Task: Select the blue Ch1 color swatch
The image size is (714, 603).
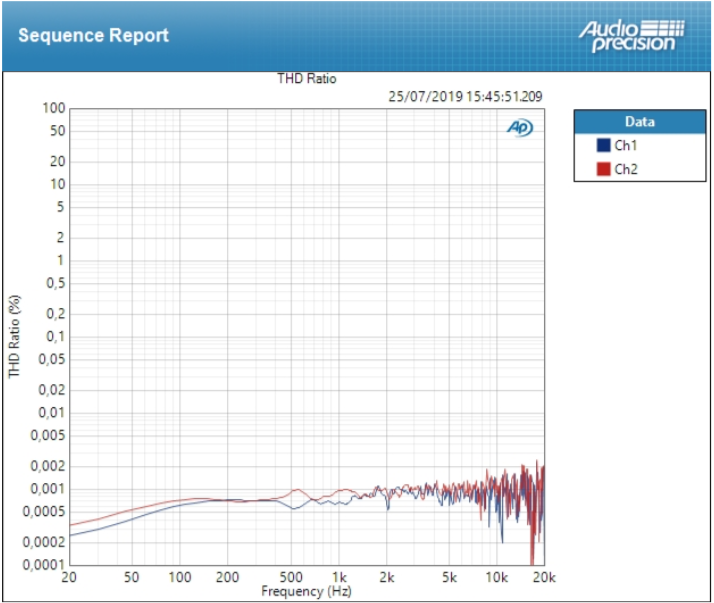Action: pos(603,145)
